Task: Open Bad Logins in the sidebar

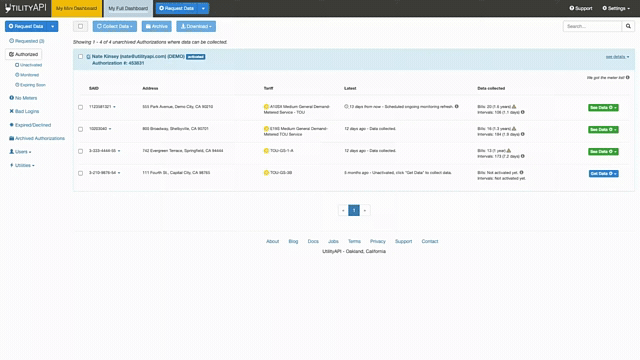Action: (24, 111)
